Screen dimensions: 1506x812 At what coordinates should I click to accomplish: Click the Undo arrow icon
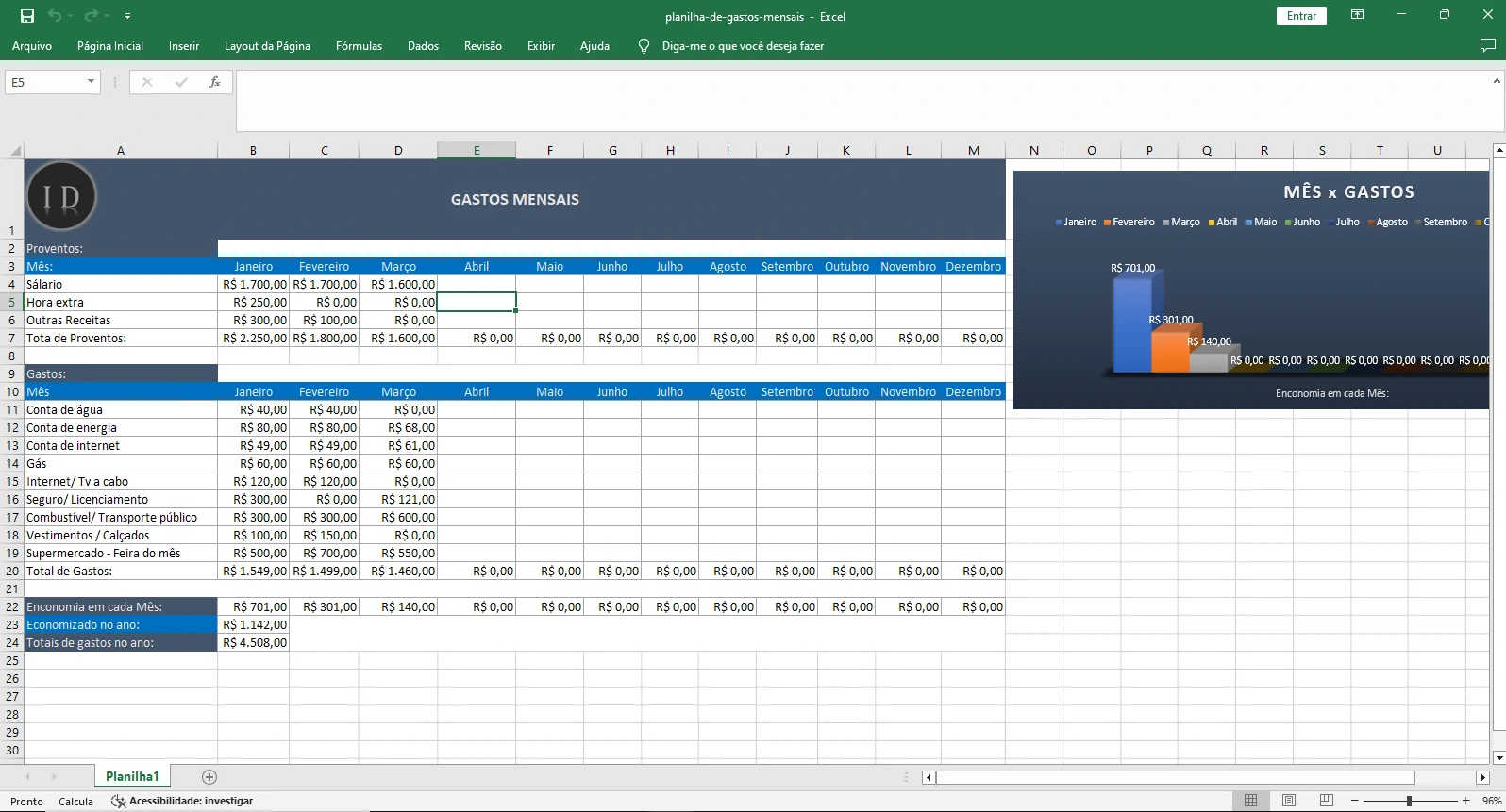pos(55,16)
